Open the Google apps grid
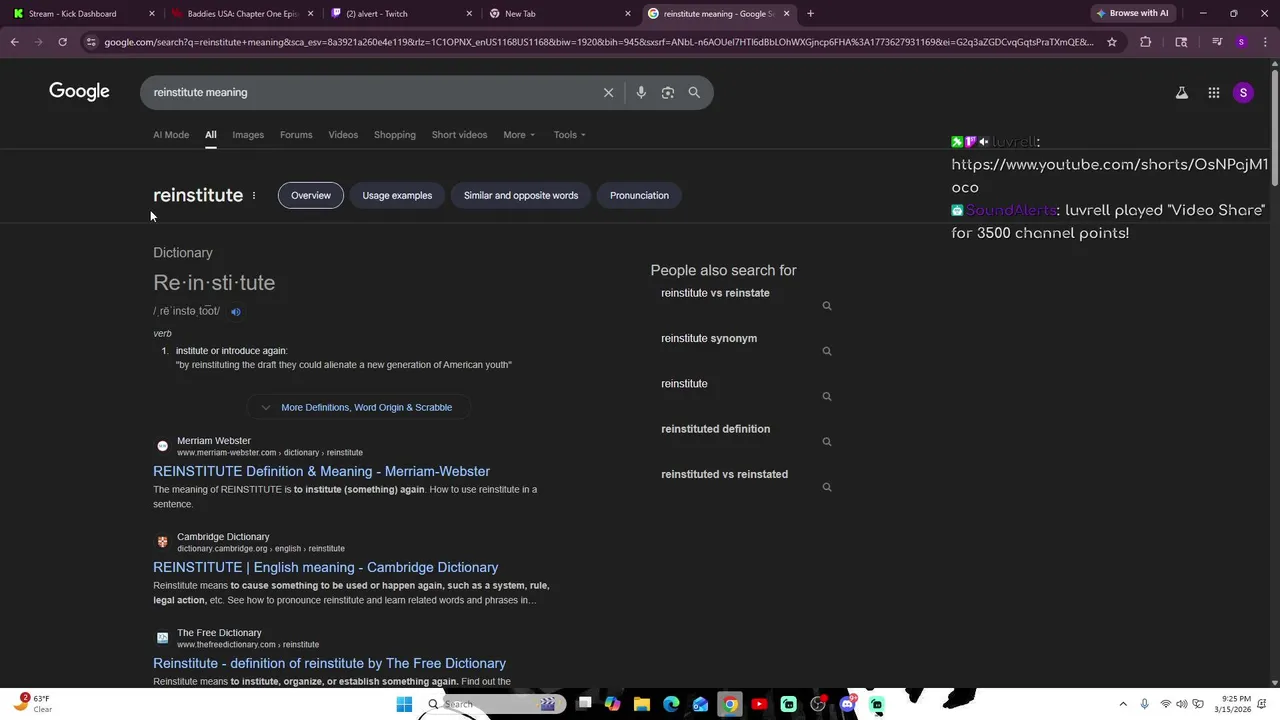 1213,93
